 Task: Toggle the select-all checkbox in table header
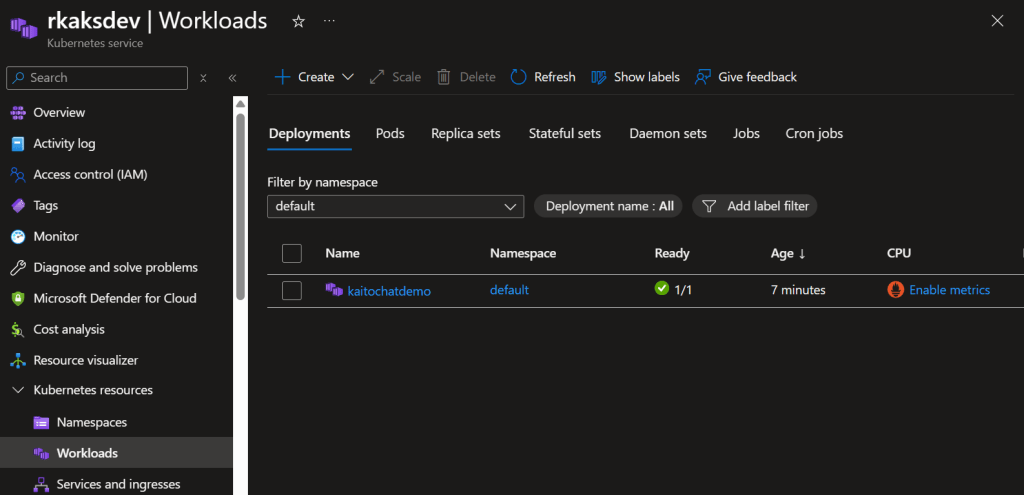pos(292,253)
